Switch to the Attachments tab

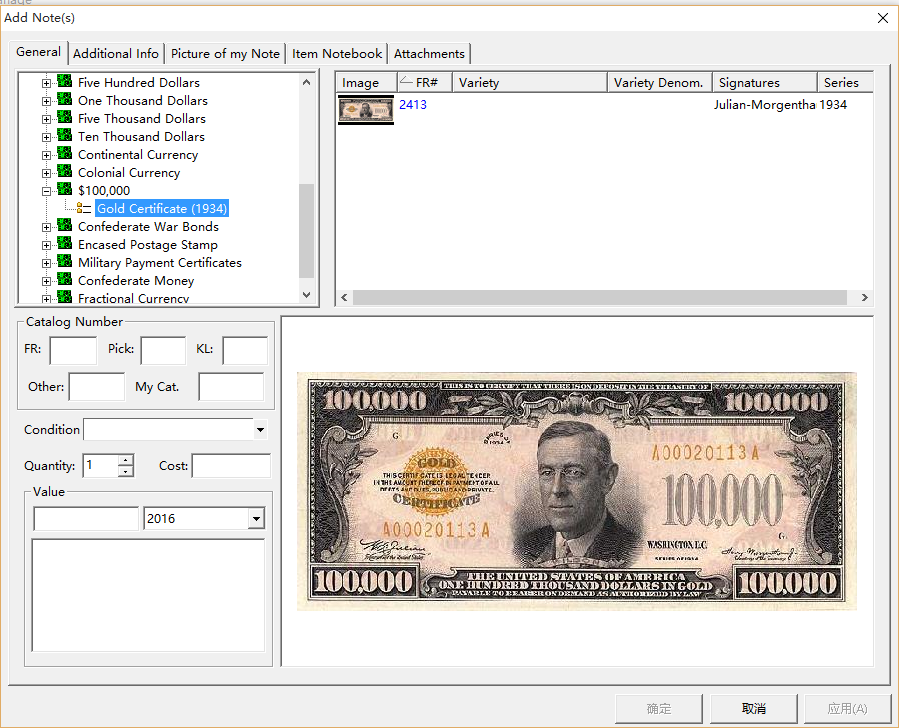(428, 53)
